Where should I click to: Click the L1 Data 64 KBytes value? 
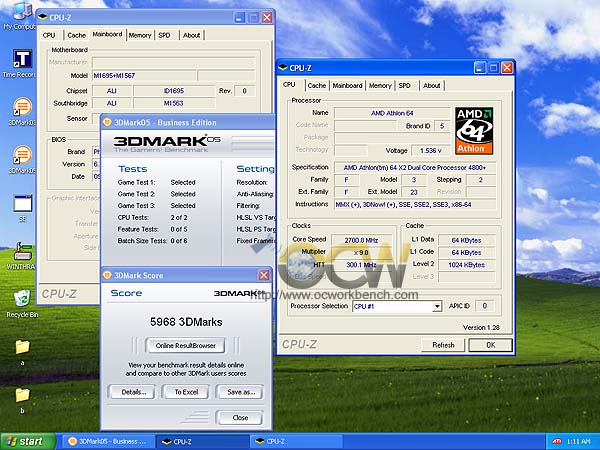(467, 240)
